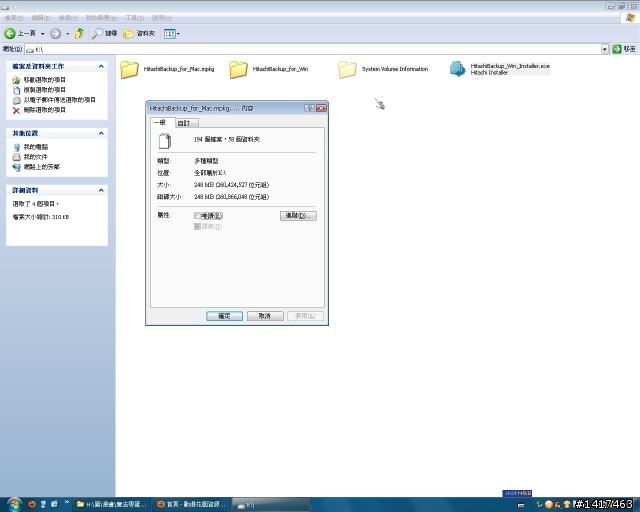Open the 檔案 (File) menu

[14, 18]
